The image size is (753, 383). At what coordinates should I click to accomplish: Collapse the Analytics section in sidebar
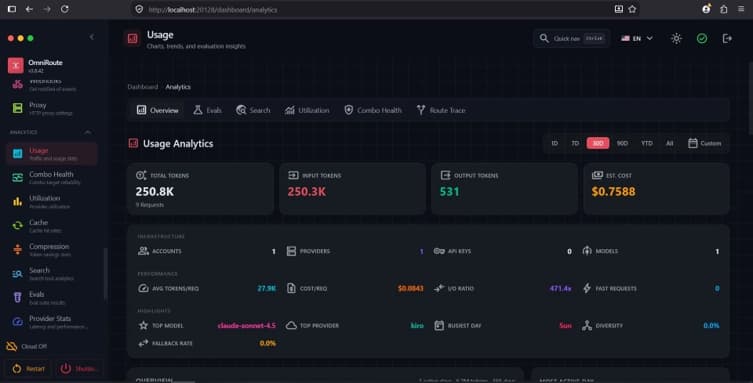point(88,132)
